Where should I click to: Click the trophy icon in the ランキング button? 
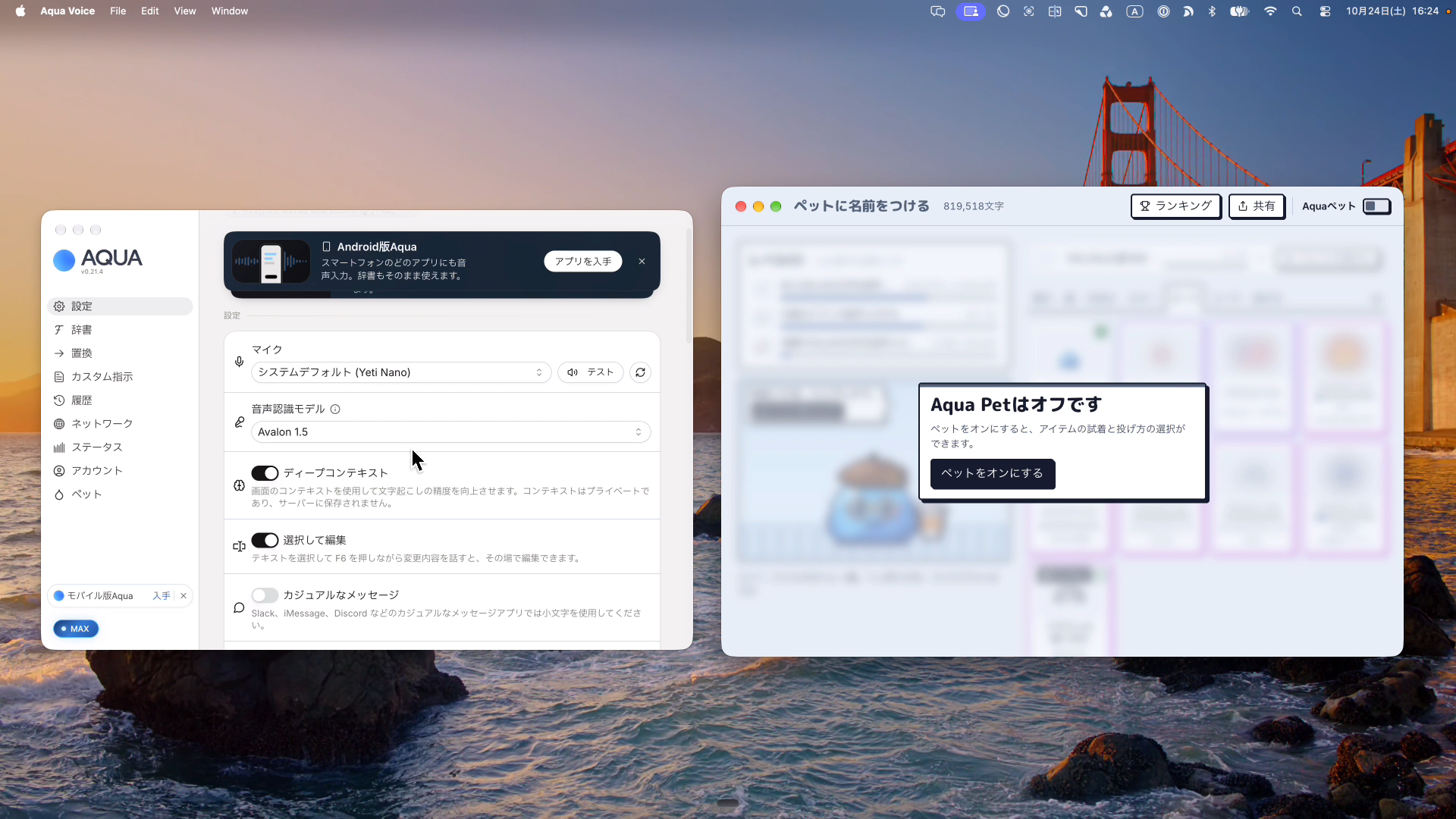click(x=1145, y=206)
